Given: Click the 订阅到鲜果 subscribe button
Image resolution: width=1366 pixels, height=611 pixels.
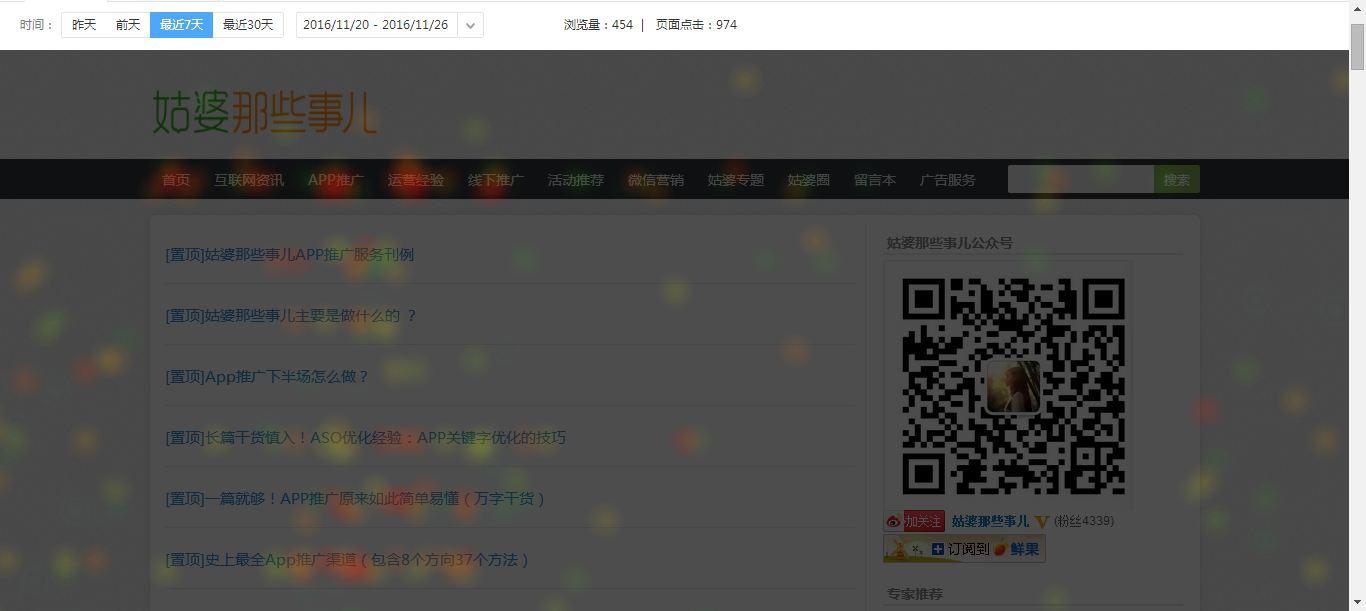Looking at the screenshot, I should click(964, 548).
